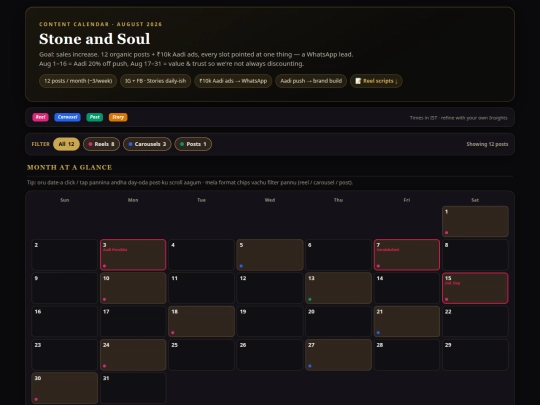Click calendar day 22
Image resolution: width=540 pixels, height=405 pixels.
(475, 321)
